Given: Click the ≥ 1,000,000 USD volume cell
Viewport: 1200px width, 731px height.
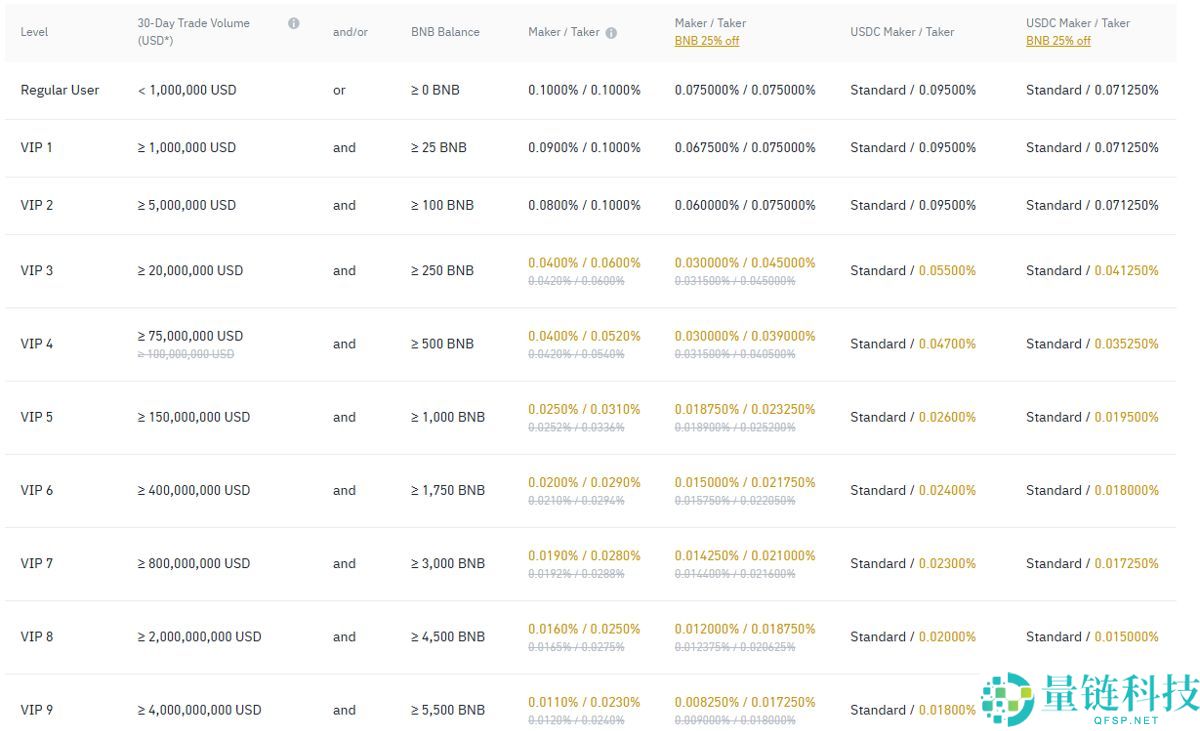Looking at the screenshot, I should coord(187,148).
